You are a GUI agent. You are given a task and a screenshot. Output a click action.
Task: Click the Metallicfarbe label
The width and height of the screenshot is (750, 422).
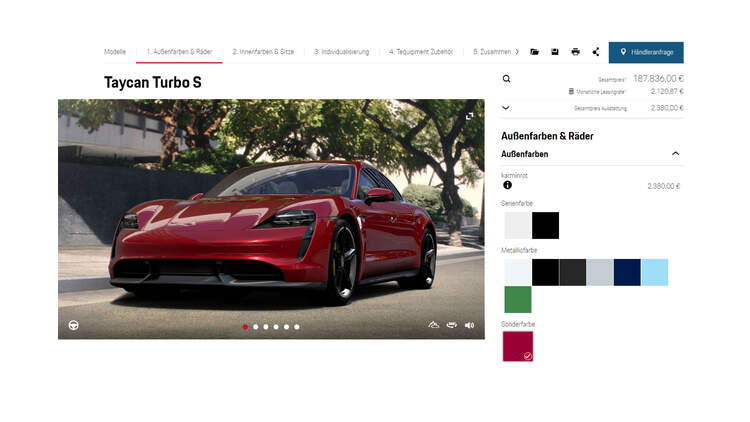click(519, 250)
